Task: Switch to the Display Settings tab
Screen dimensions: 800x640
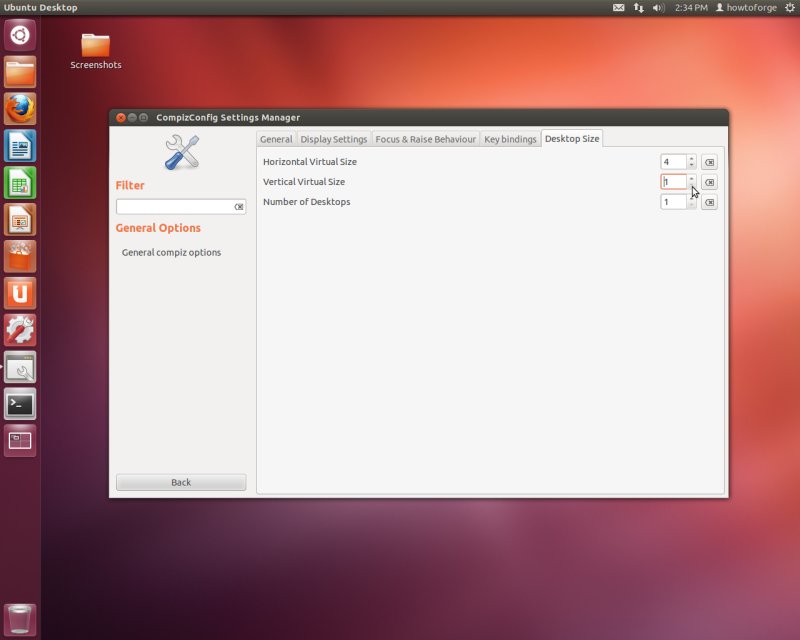Action: [x=334, y=139]
